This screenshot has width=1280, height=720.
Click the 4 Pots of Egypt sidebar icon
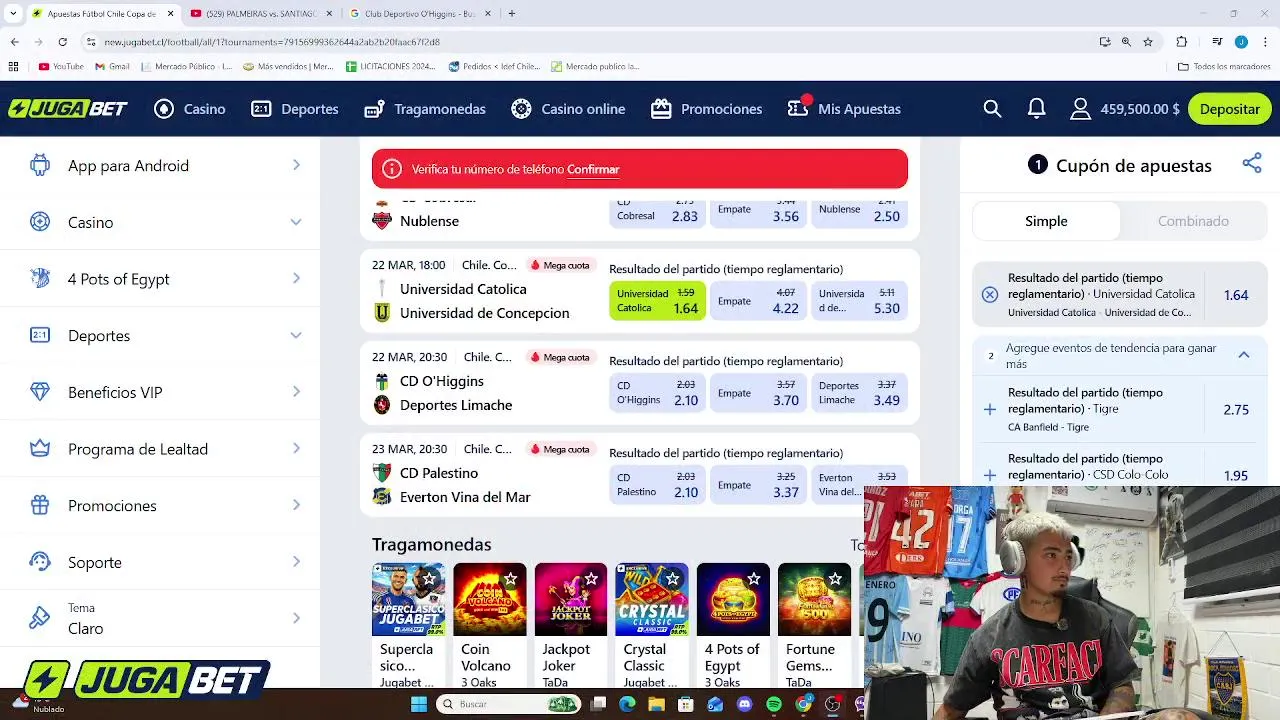[x=40, y=278]
